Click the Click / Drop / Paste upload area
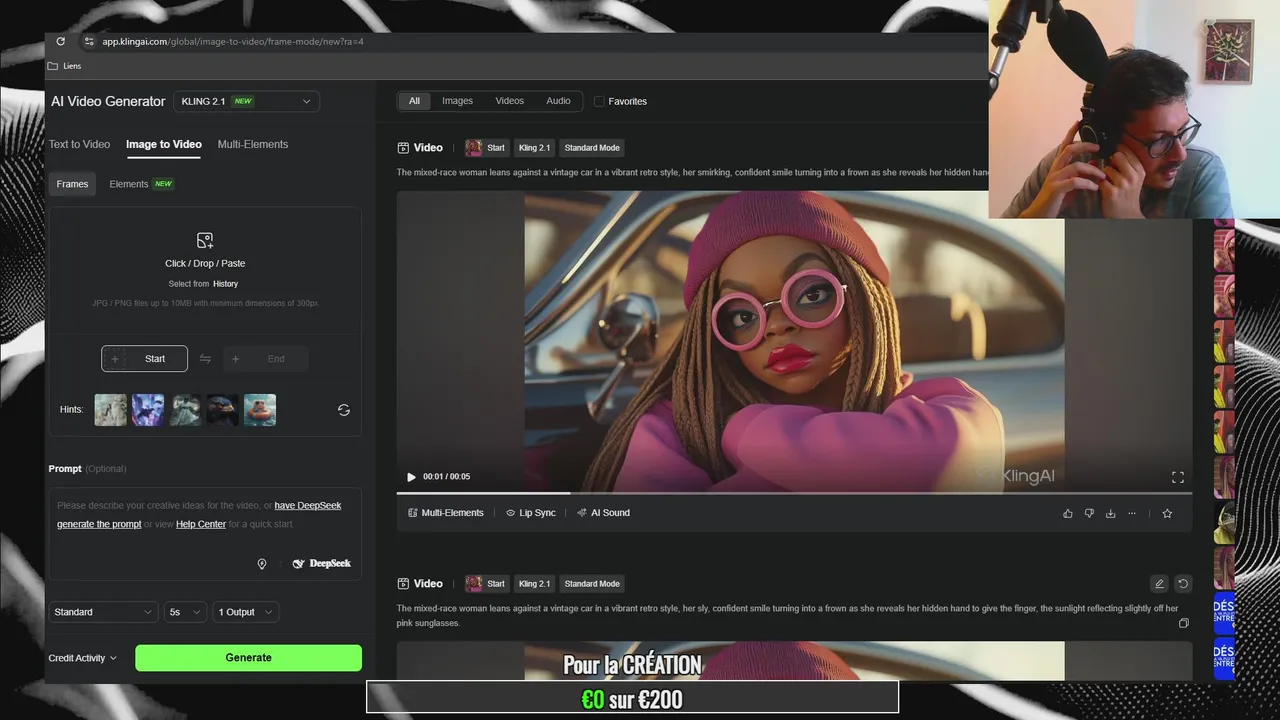 [x=205, y=270]
